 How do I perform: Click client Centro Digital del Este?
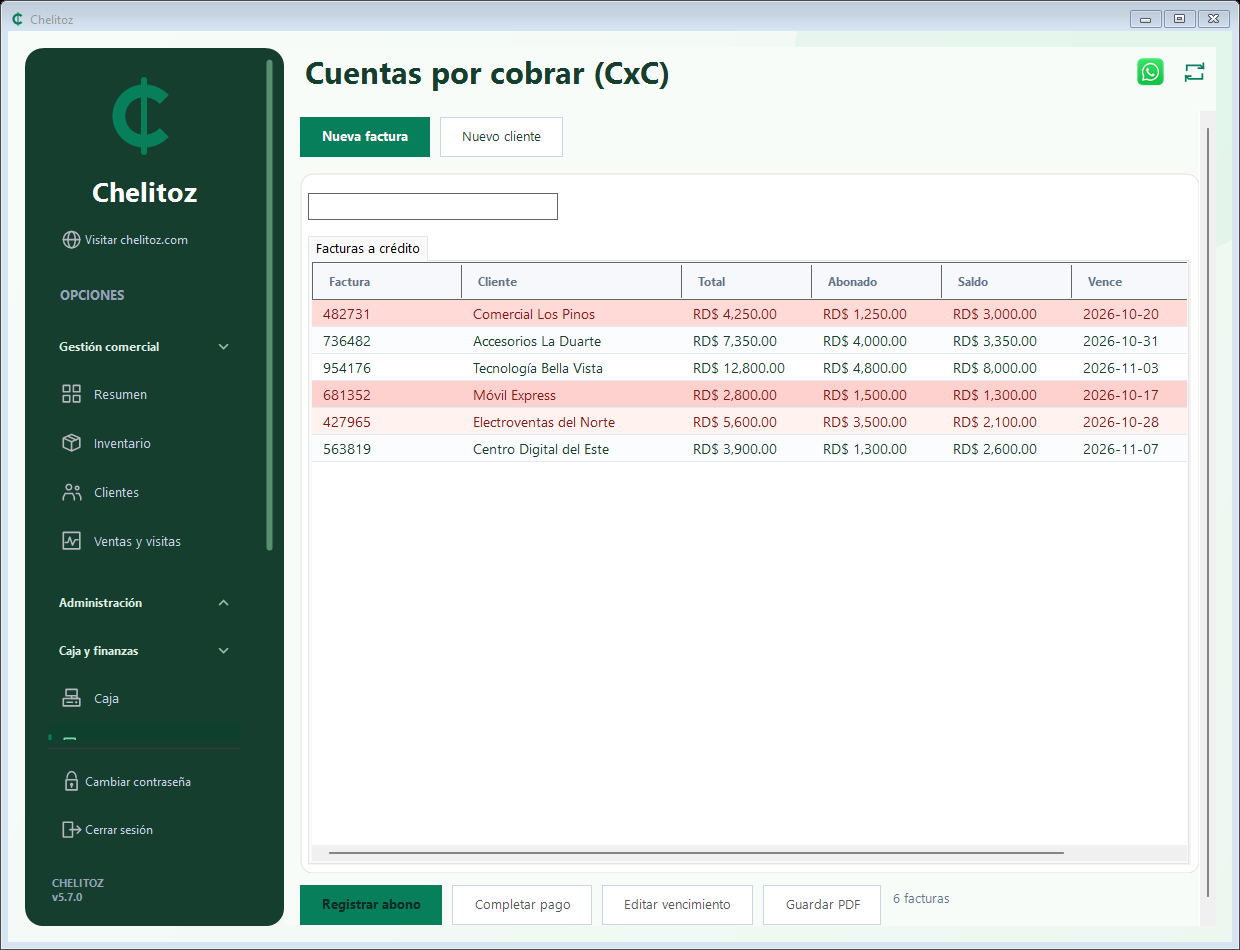541,449
